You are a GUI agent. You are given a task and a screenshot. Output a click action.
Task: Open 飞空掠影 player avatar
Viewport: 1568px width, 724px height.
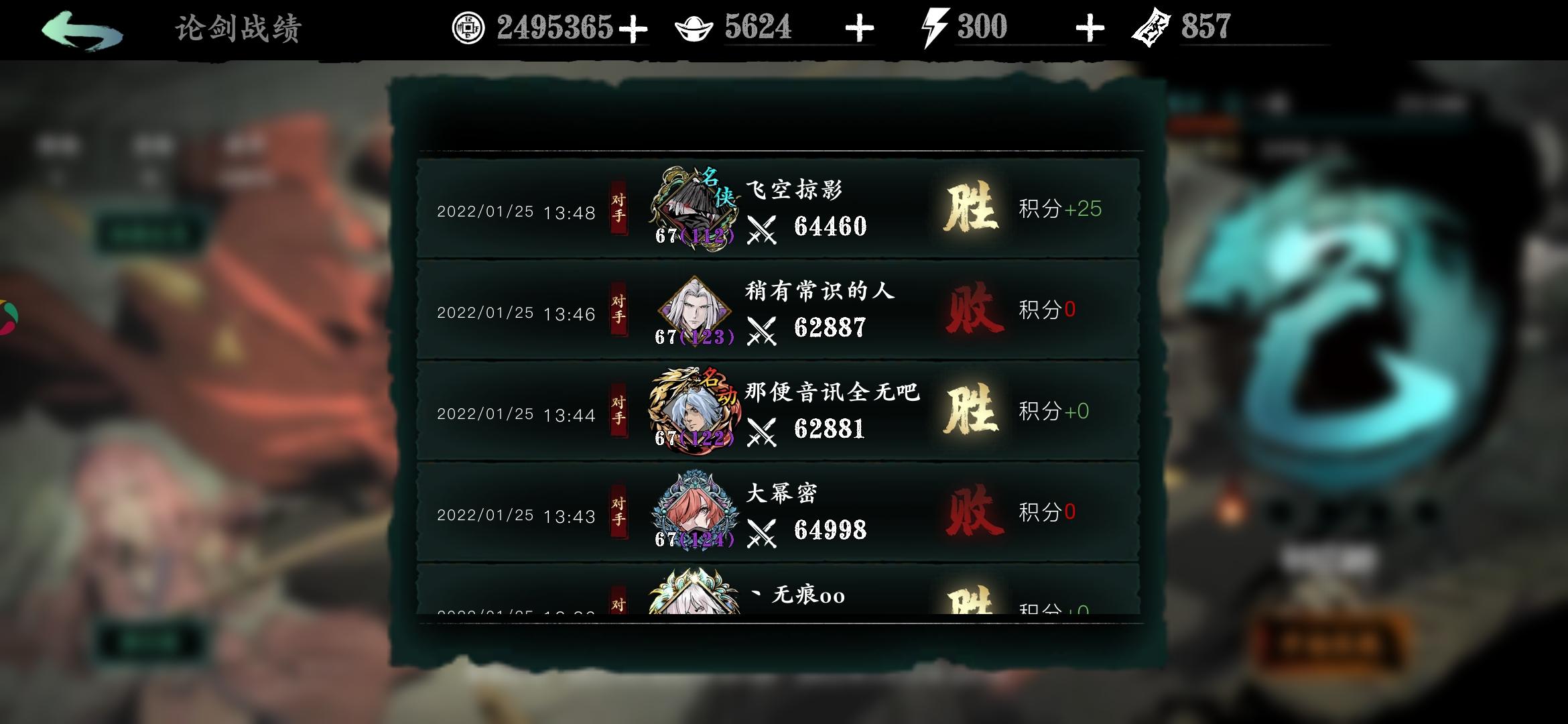pos(694,208)
